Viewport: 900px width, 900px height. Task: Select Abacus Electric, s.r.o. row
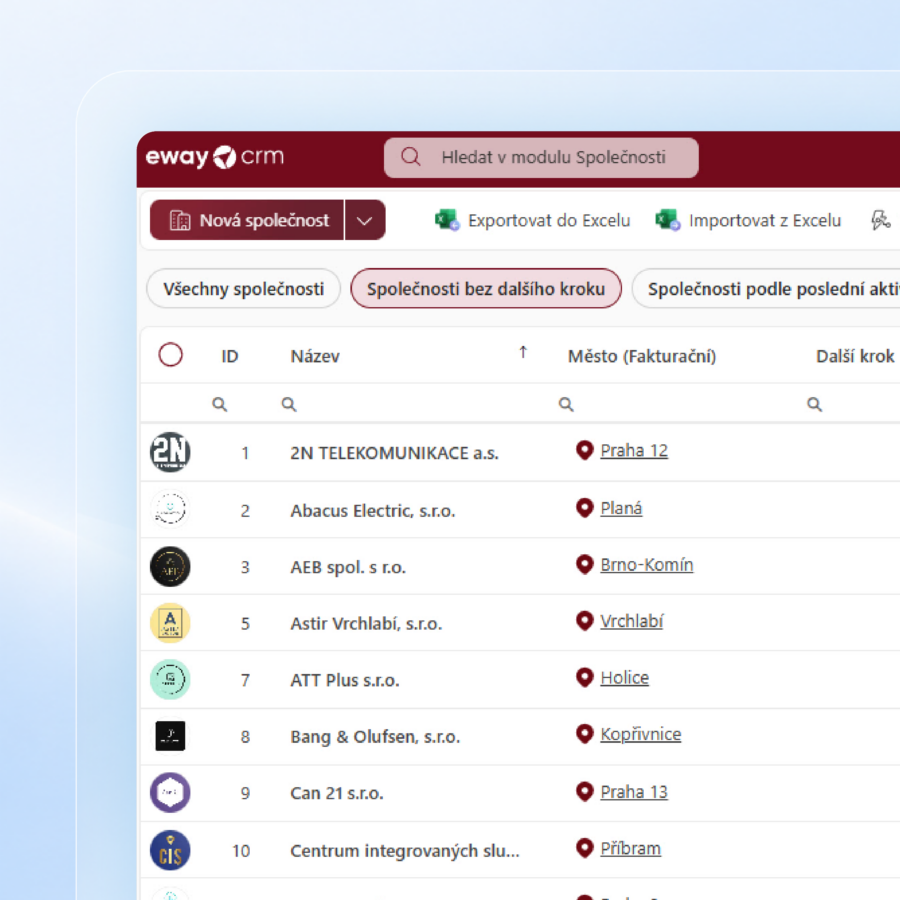(x=520, y=510)
